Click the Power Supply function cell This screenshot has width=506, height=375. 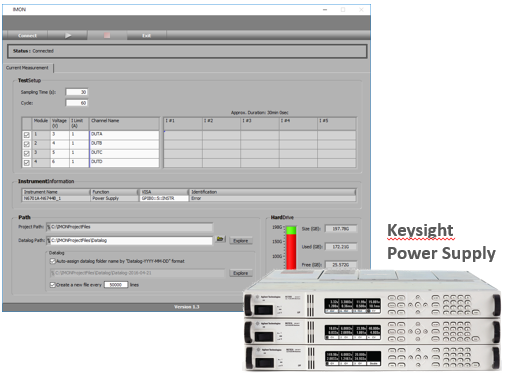pos(115,198)
